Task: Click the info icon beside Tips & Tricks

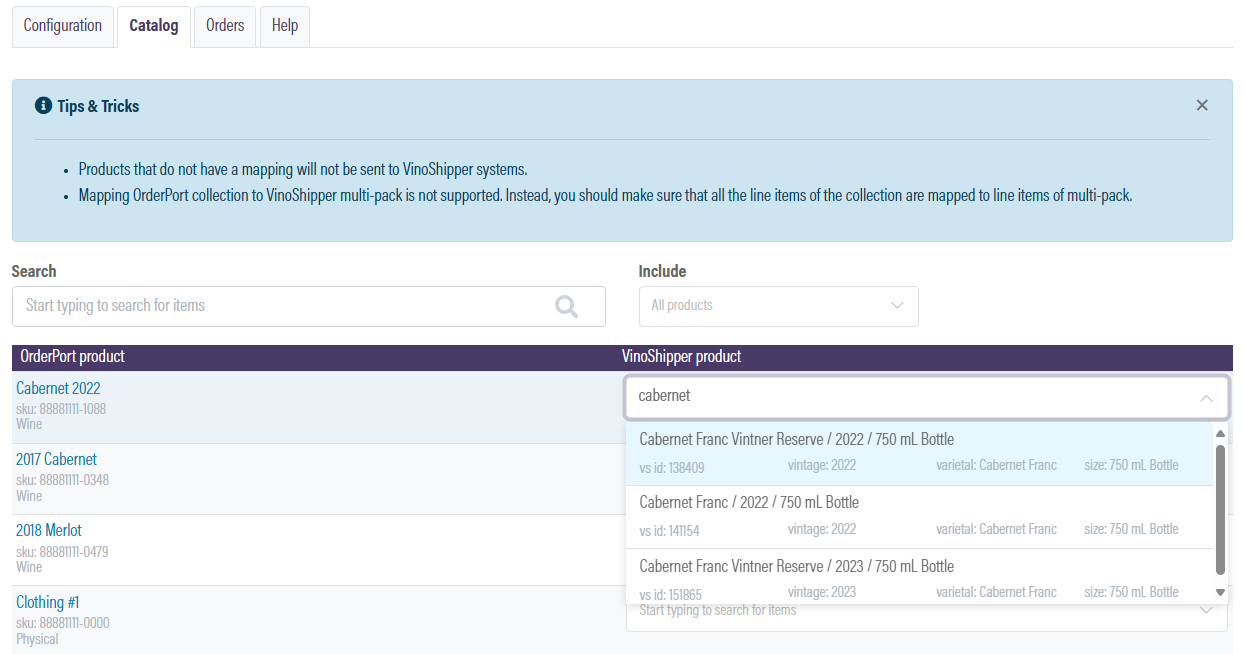Action: pos(43,105)
